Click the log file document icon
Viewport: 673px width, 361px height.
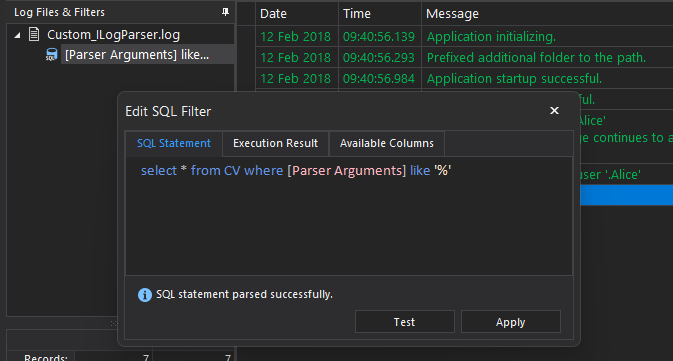[34, 34]
